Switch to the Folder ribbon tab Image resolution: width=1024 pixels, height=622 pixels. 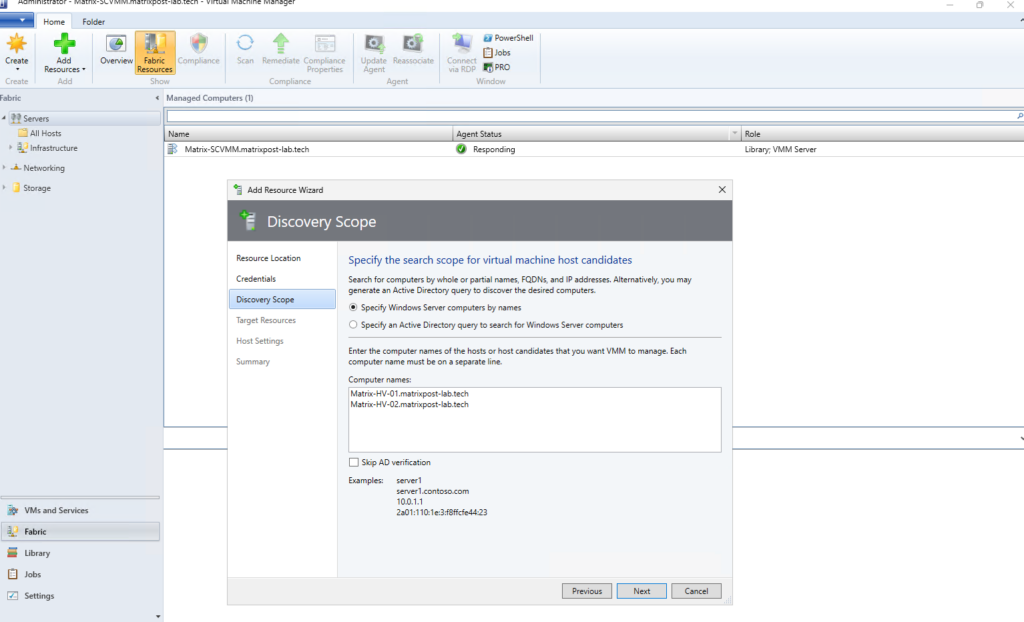click(93, 22)
